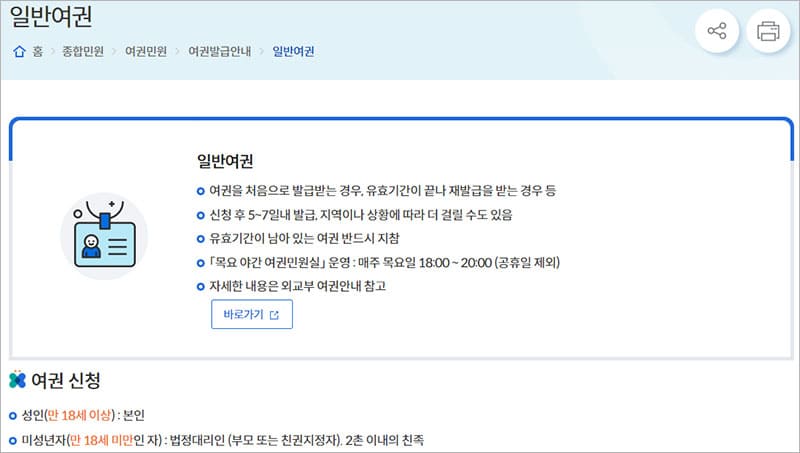The image size is (800, 453).
Task: Click the chevron before the blue 일반여권 breadcrumb
Action: coord(262,51)
